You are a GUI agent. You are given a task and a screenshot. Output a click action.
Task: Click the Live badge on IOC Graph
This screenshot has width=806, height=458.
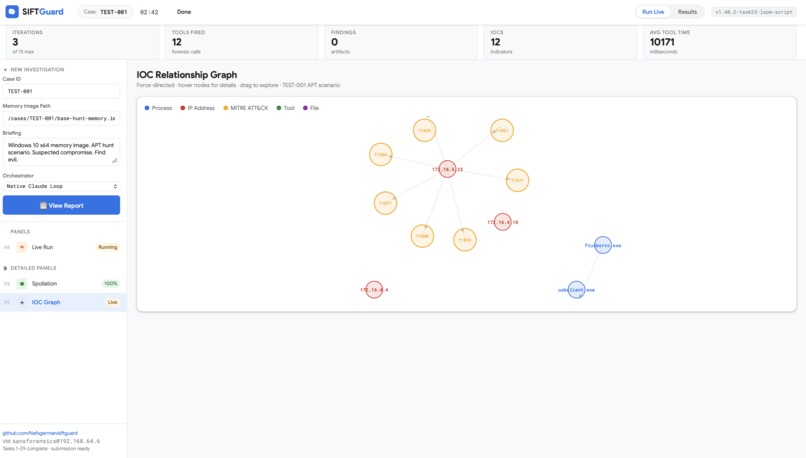113,302
